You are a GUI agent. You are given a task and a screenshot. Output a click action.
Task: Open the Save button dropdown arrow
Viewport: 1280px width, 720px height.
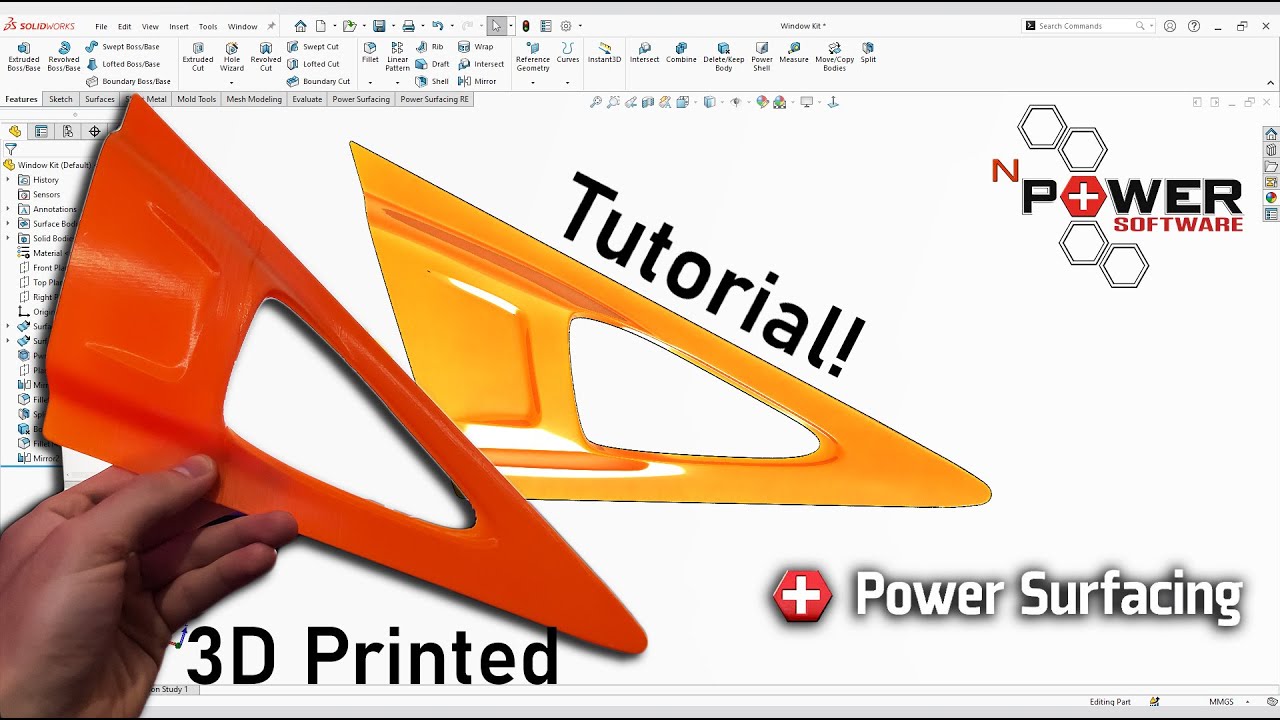392,26
